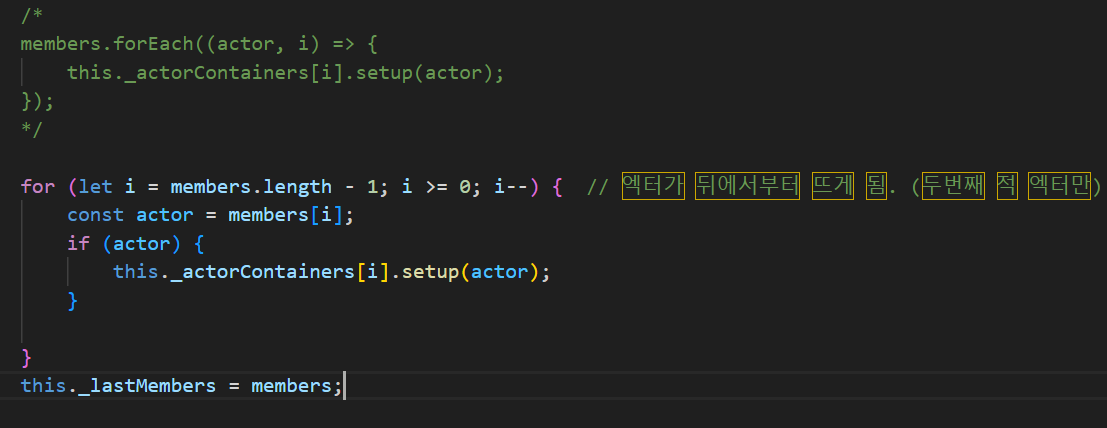Click the commented-out }); line
This screenshot has width=1107, height=428.
click(38, 101)
